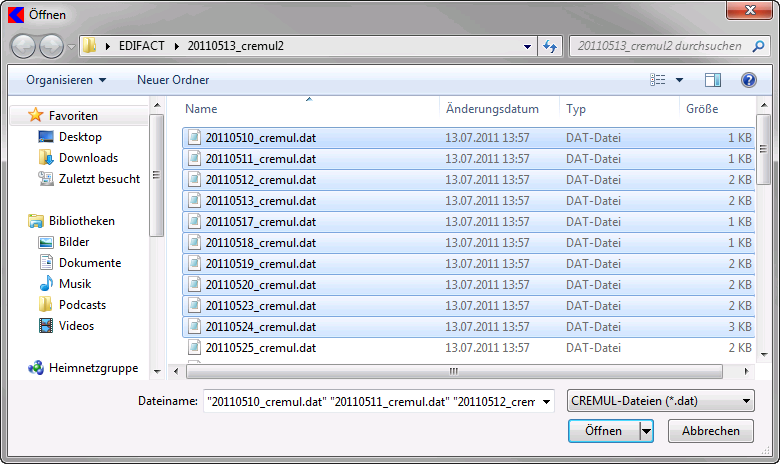Open the Öffnen button dropdown arrow
The height and width of the screenshot is (464, 780).
coord(646,431)
